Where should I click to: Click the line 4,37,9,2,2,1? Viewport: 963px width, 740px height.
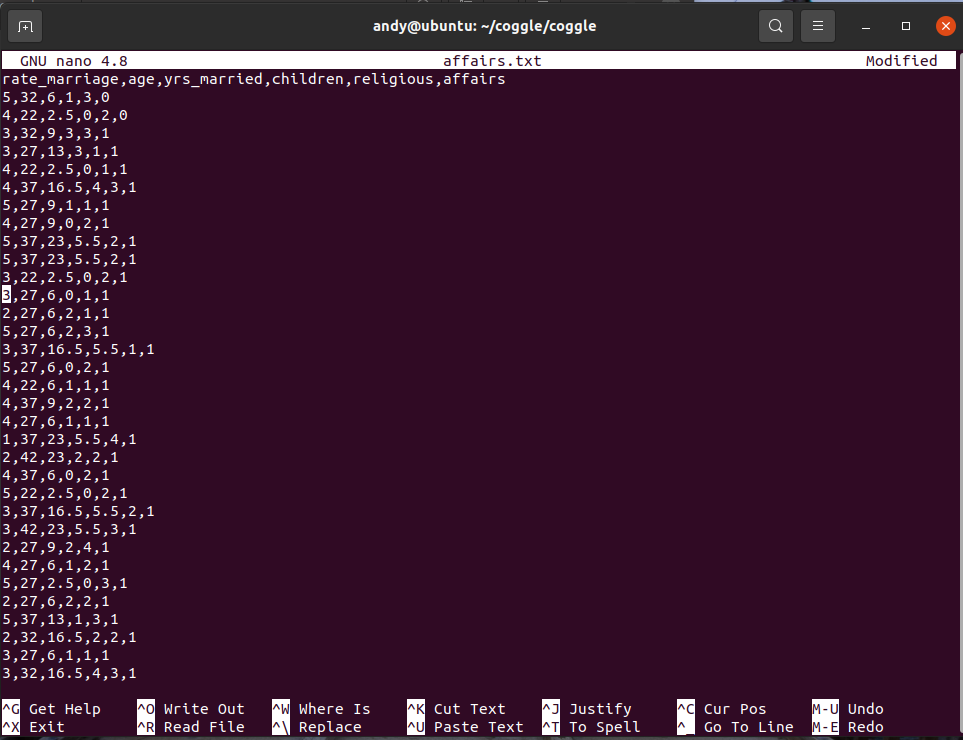coord(56,403)
